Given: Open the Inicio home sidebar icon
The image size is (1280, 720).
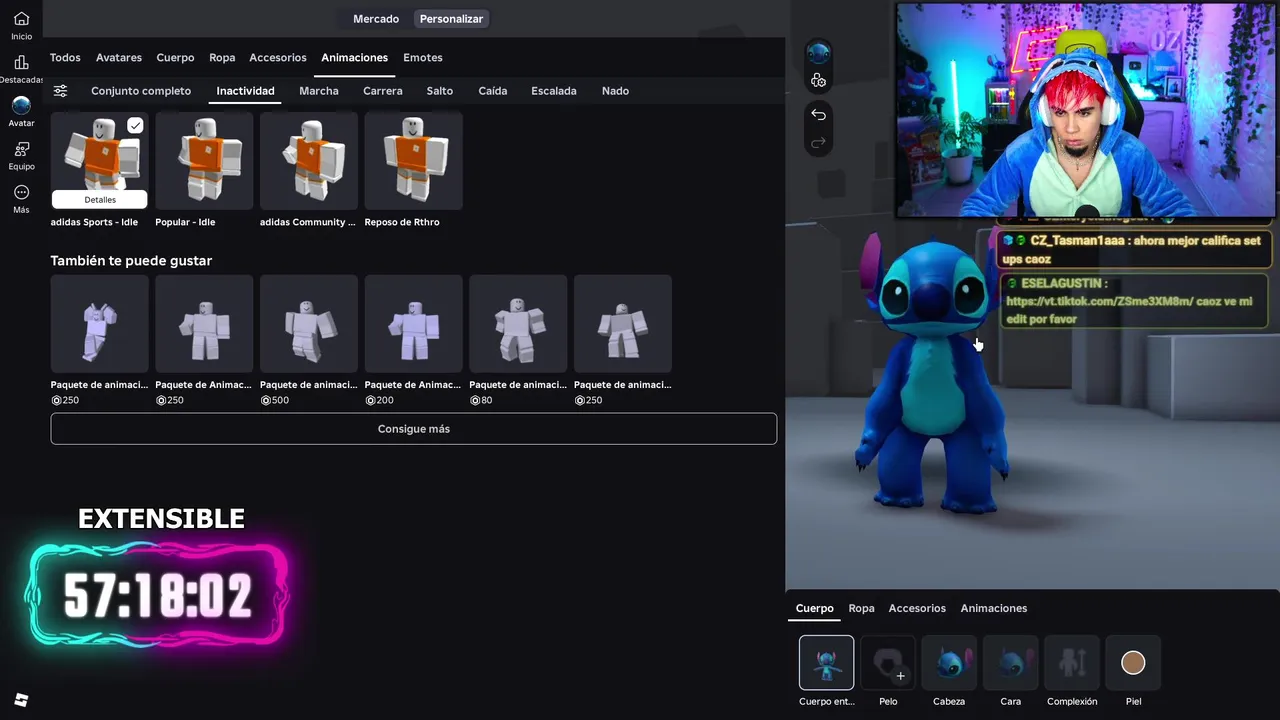Looking at the screenshot, I should tap(21, 25).
